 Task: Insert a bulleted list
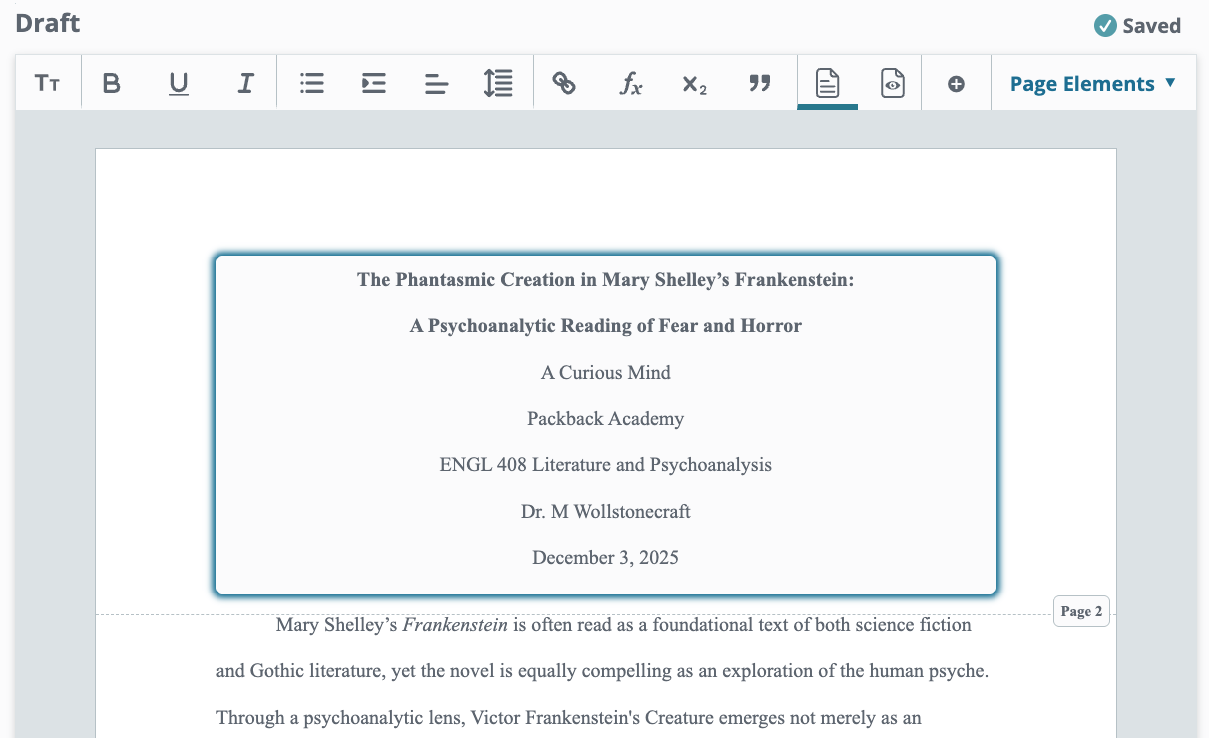point(311,83)
